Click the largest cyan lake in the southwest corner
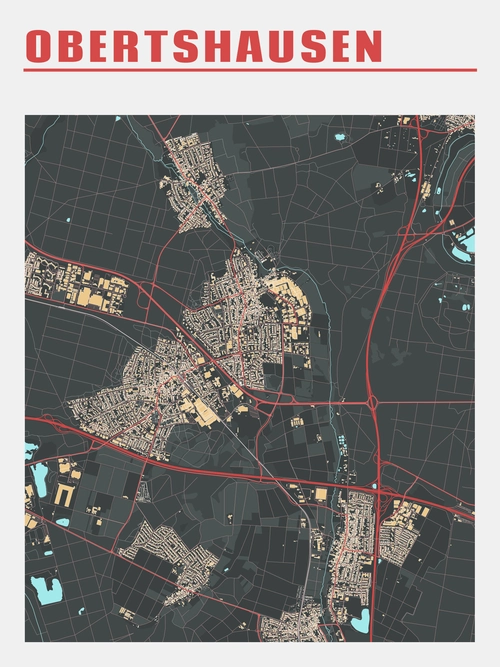500x667 pixels. pos(46,589)
